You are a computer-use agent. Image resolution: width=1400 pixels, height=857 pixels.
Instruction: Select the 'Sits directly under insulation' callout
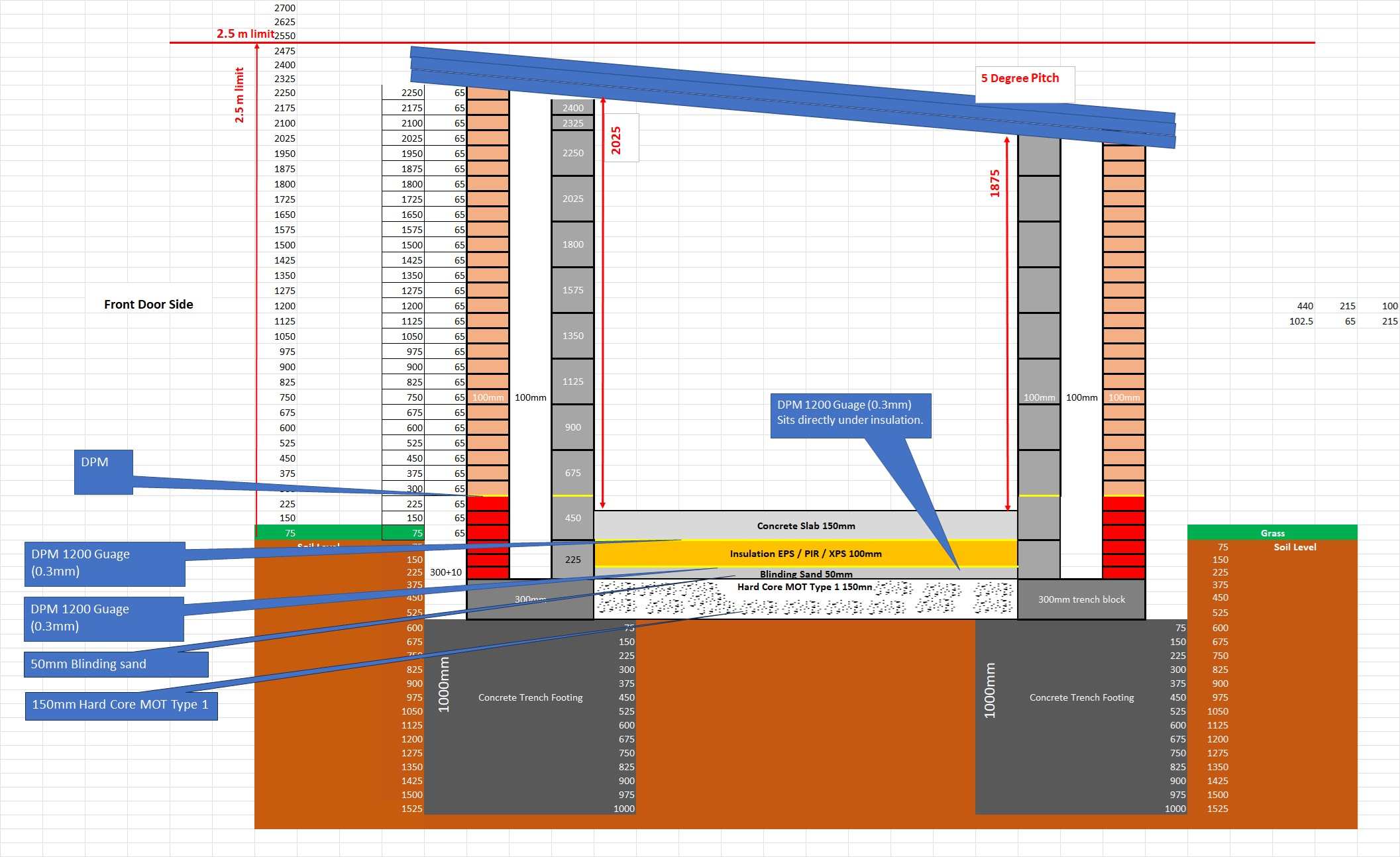pos(850,415)
